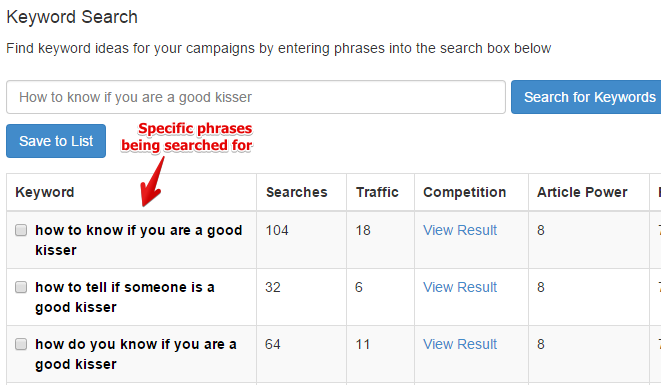Click the Search for Keywords button

coord(586,97)
